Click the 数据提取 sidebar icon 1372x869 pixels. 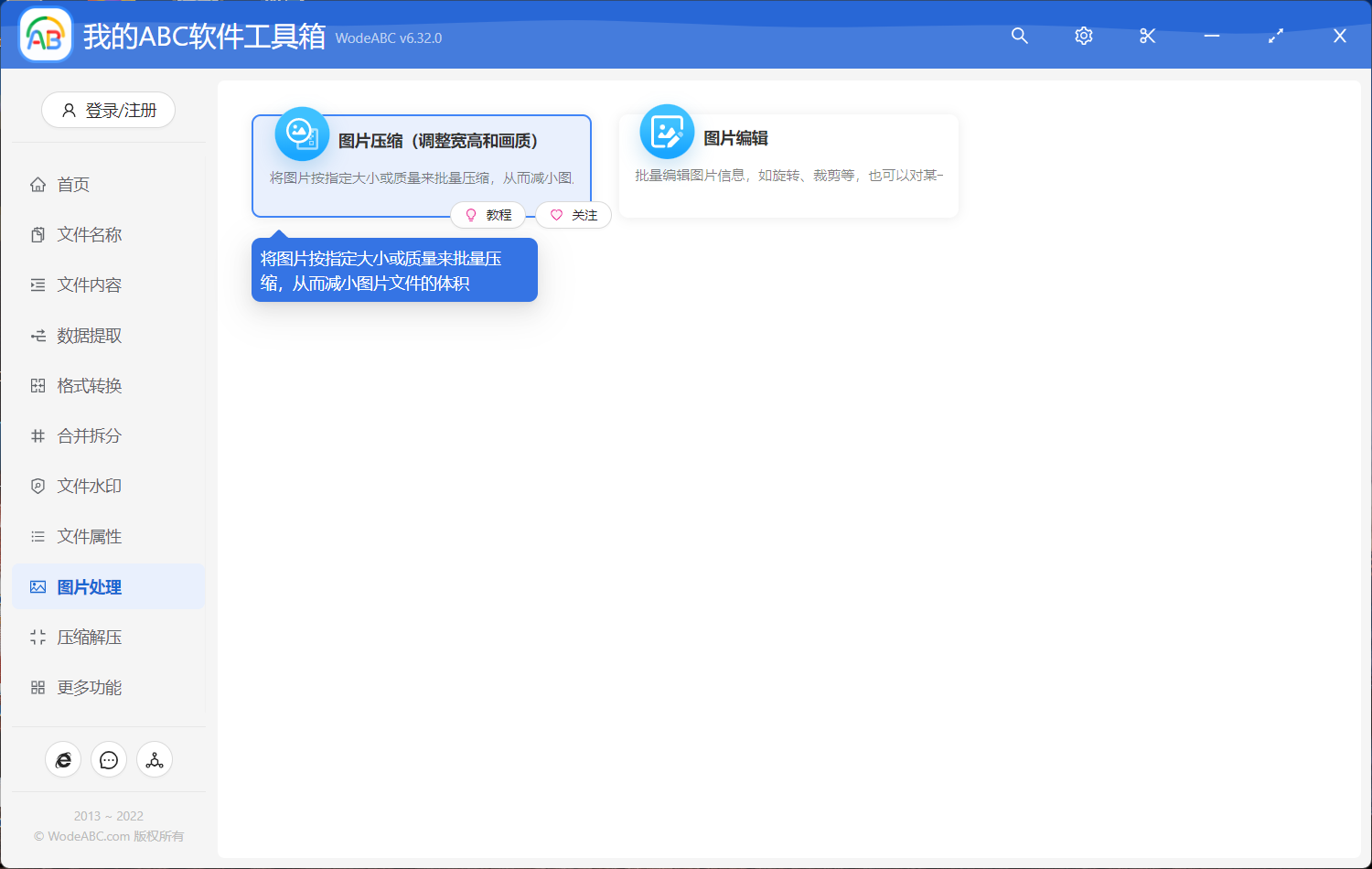[38, 335]
